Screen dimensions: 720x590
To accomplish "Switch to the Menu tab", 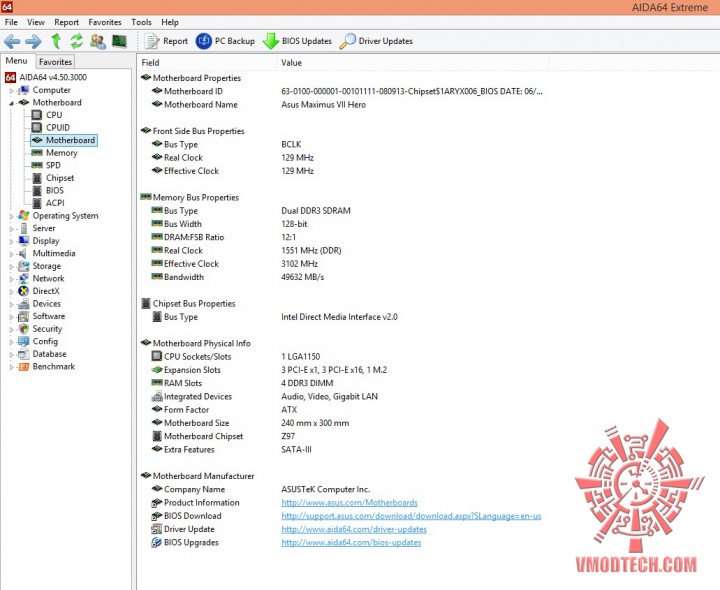I will (17, 61).
